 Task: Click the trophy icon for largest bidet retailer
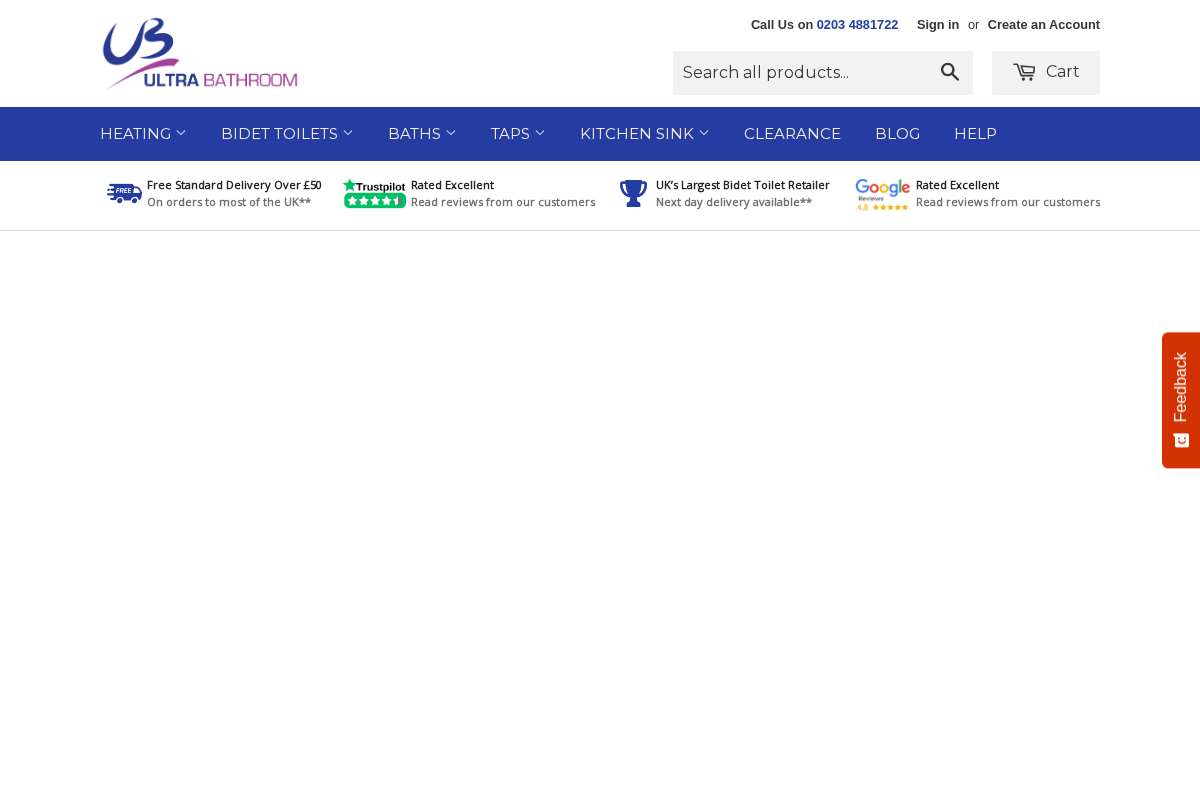[x=633, y=192]
